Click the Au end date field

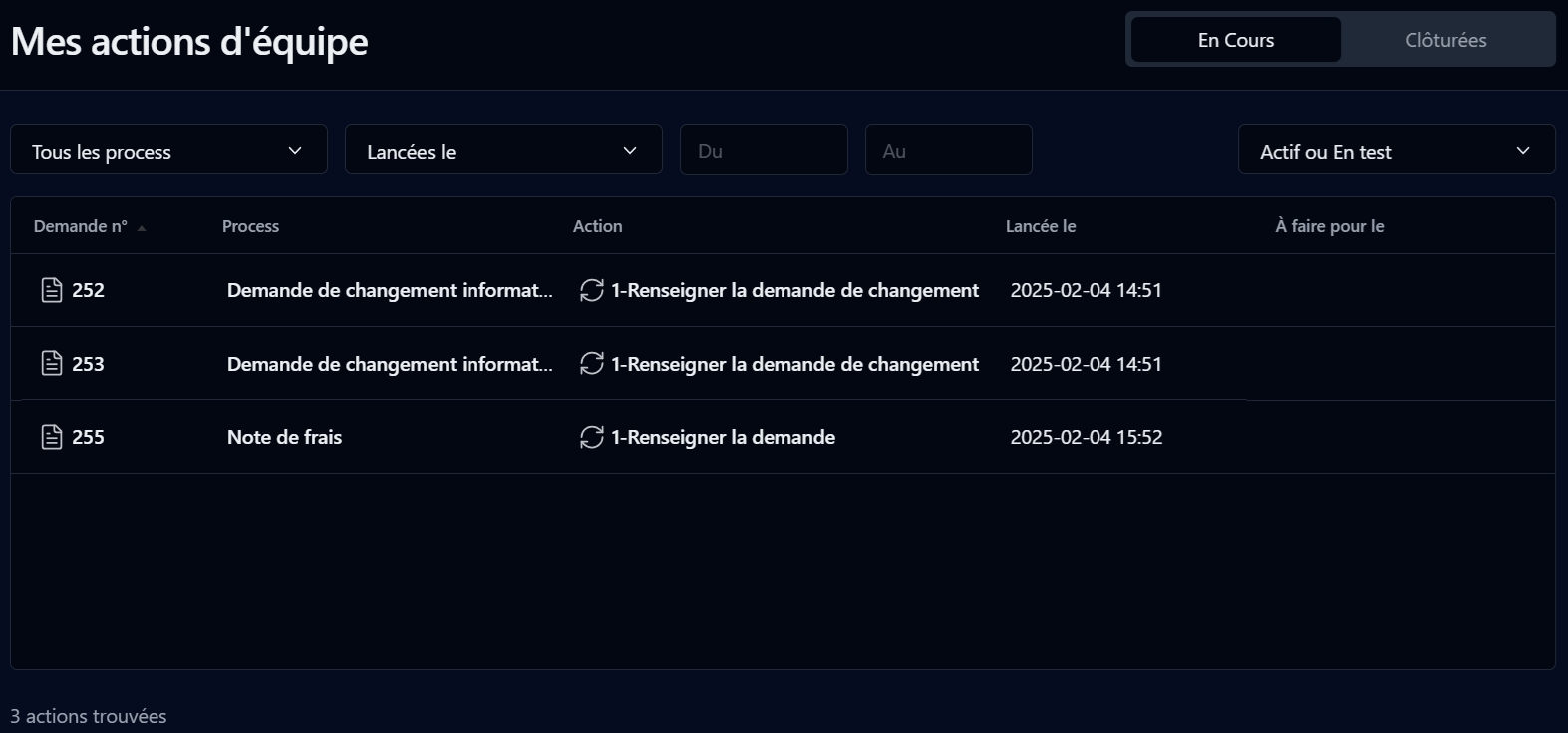(x=948, y=150)
